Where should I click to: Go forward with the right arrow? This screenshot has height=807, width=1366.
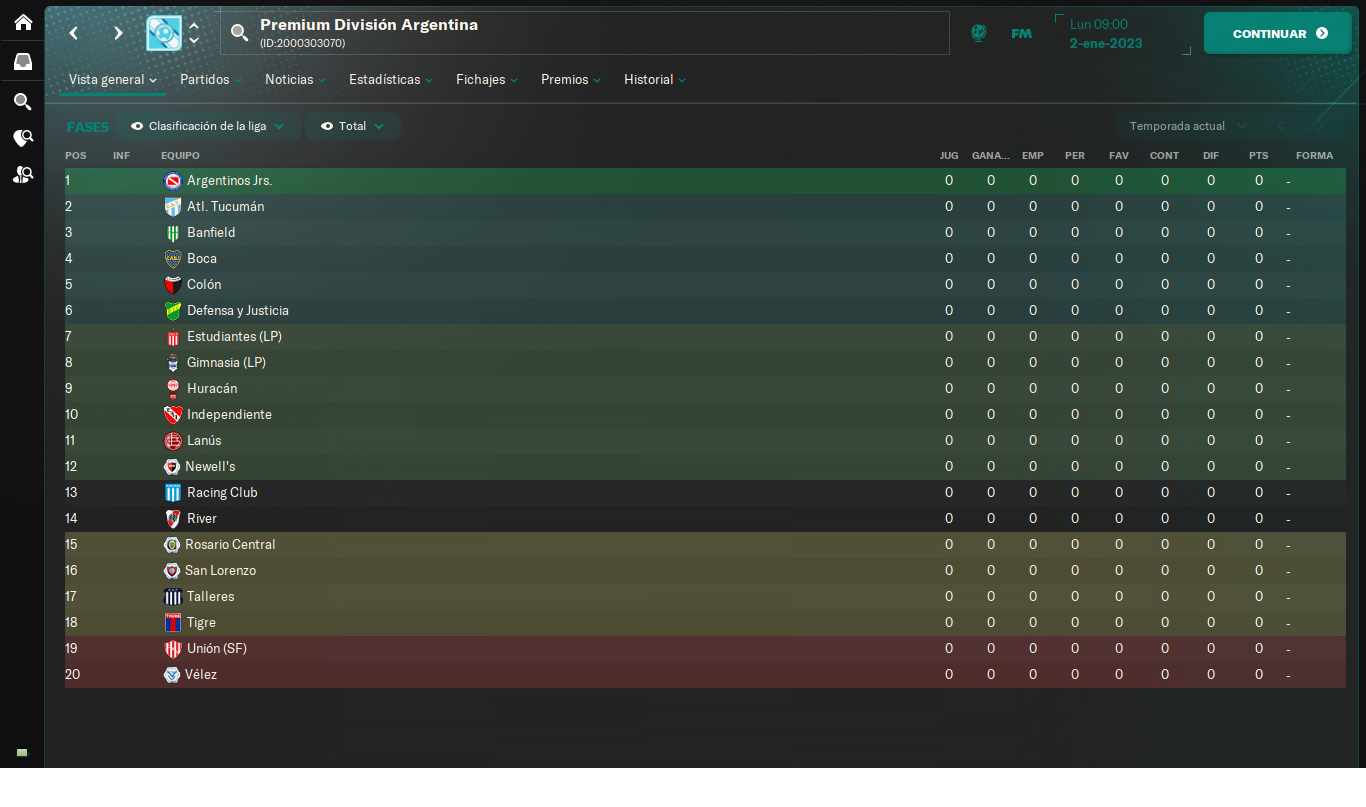(118, 33)
